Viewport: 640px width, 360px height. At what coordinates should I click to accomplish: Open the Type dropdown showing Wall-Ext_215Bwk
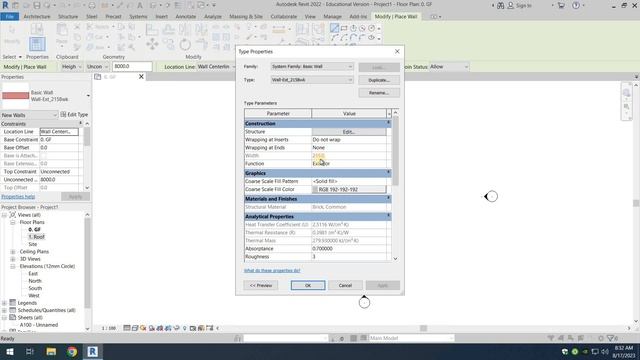click(312, 80)
